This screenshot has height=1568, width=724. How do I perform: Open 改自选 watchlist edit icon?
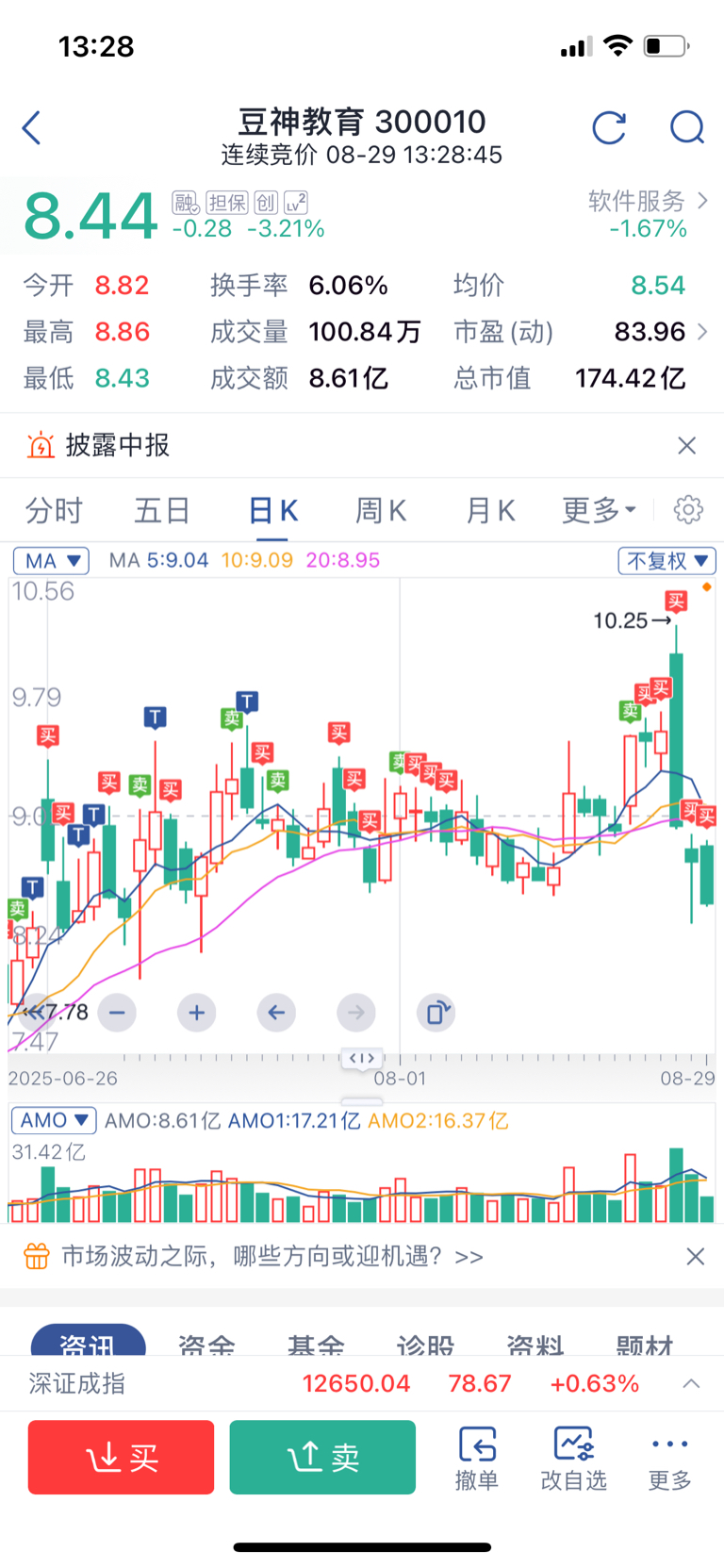click(573, 1458)
